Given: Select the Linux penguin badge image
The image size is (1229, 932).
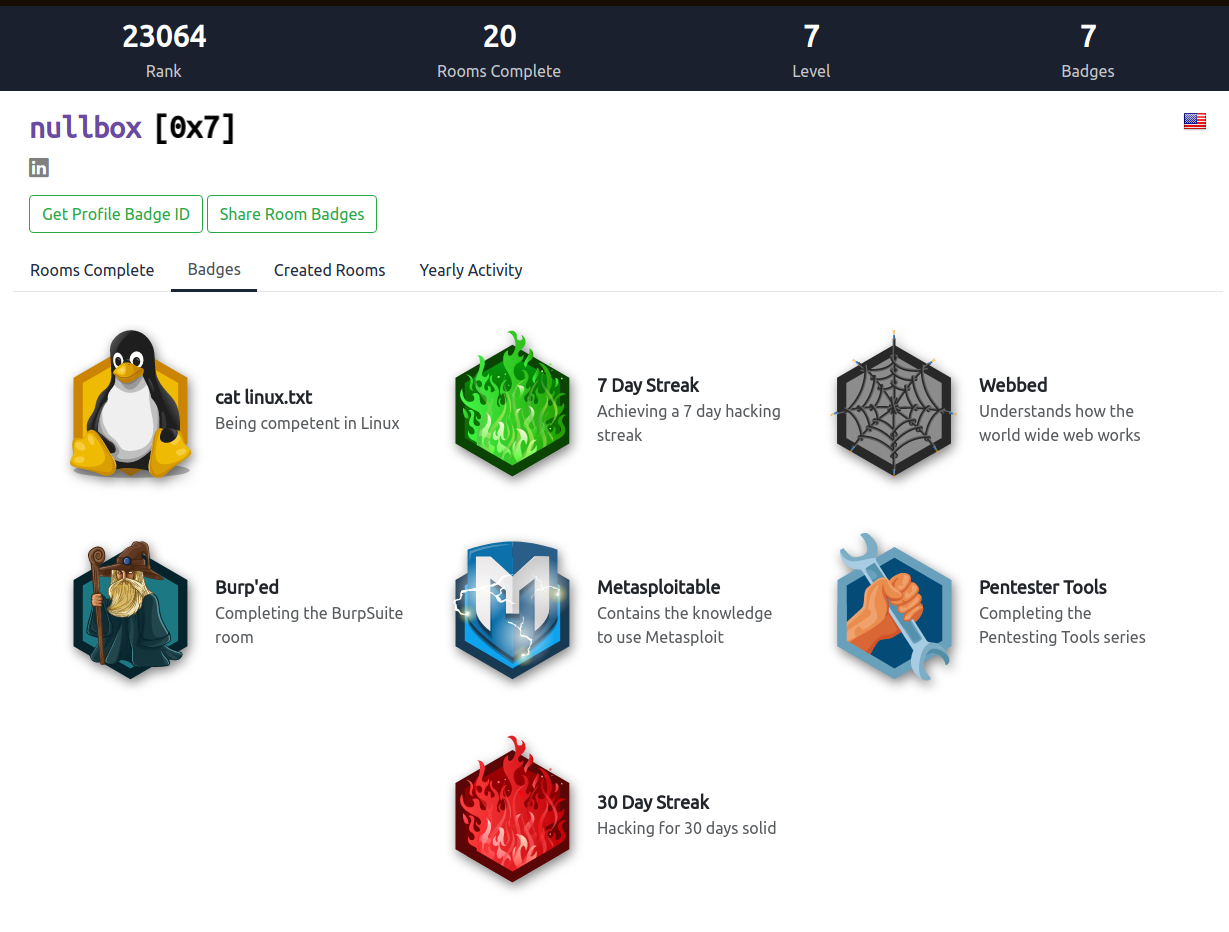Looking at the screenshot, I should click(x=131, y=404).
